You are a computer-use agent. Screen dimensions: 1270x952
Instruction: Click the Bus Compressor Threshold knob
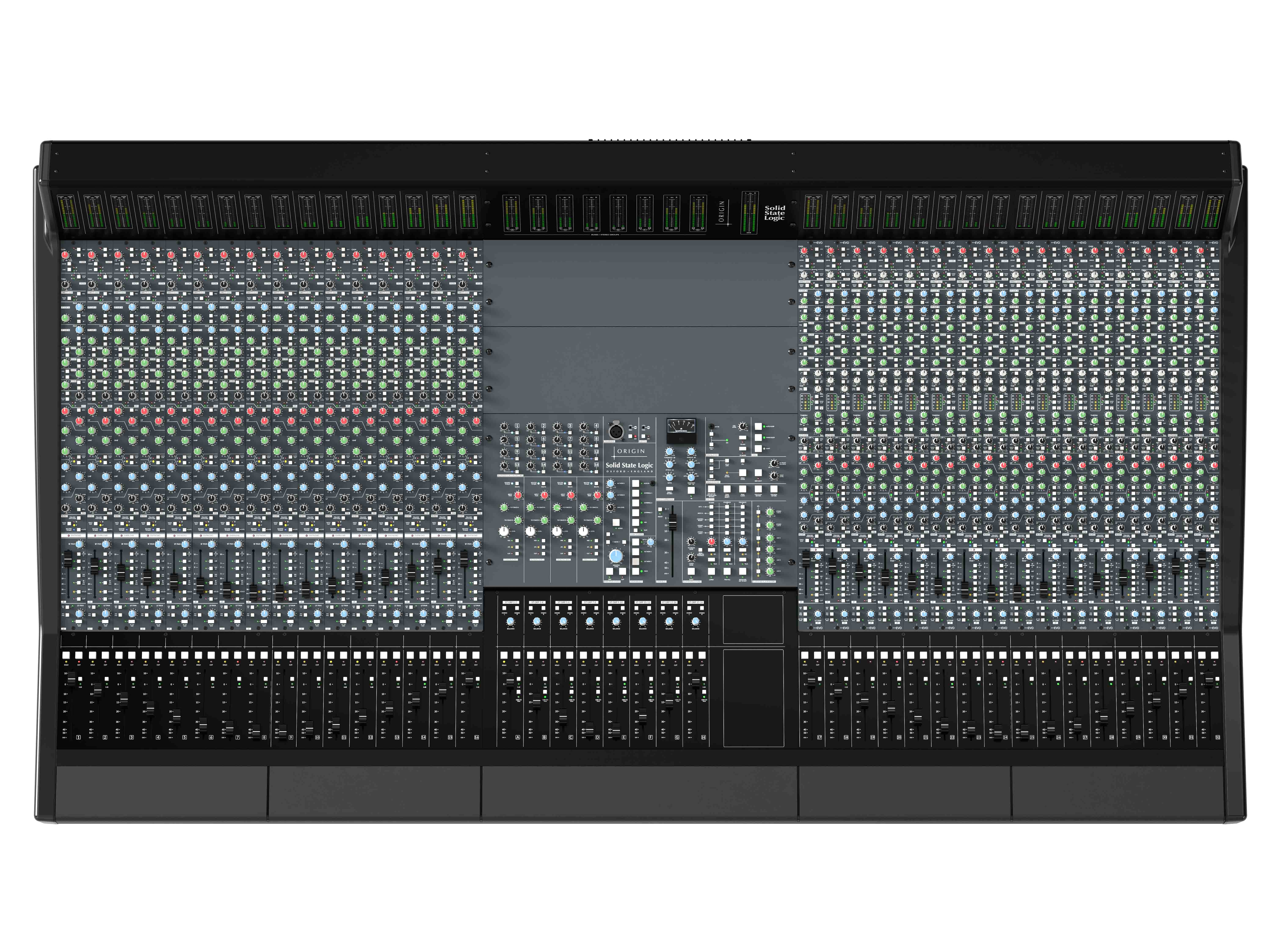pos(670,452)
